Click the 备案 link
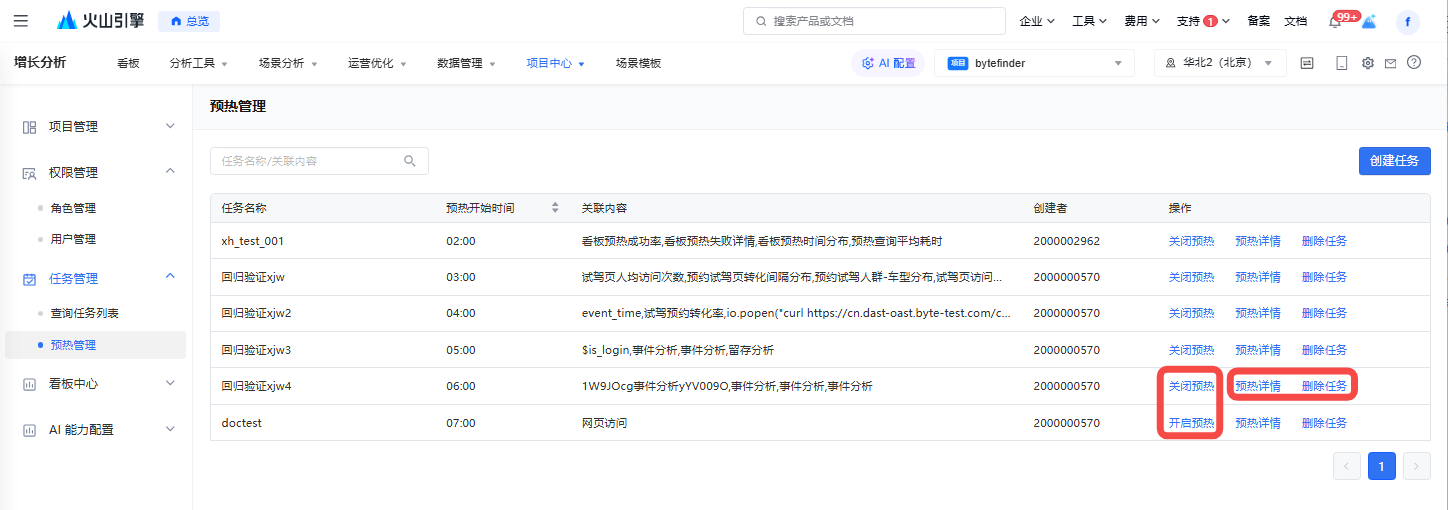The width and height of the screenshot is (1448, 510). [x=1258, y=21]
